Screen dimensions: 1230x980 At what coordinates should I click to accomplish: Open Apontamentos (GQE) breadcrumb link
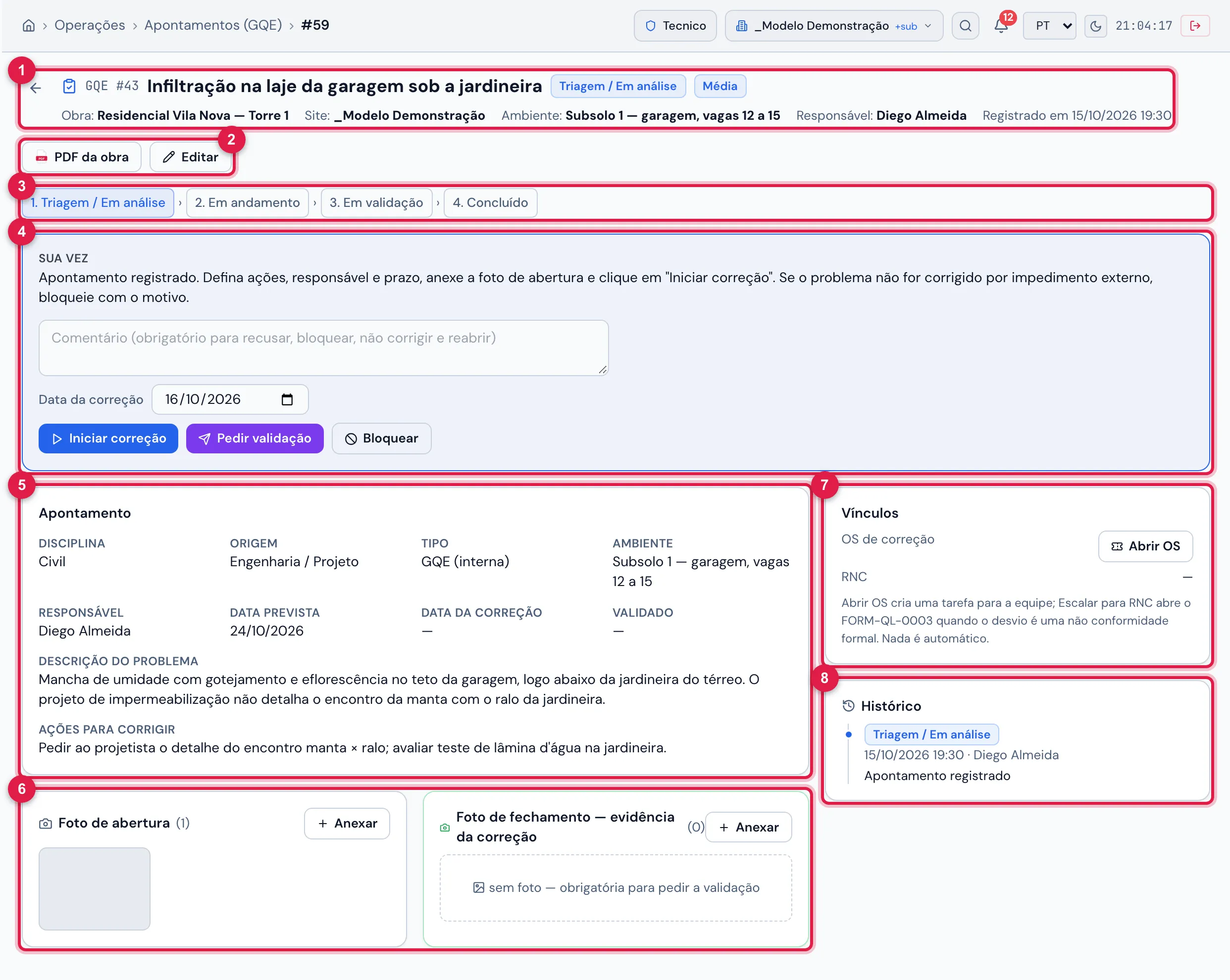pyautogui.click(x=213, y=25)
